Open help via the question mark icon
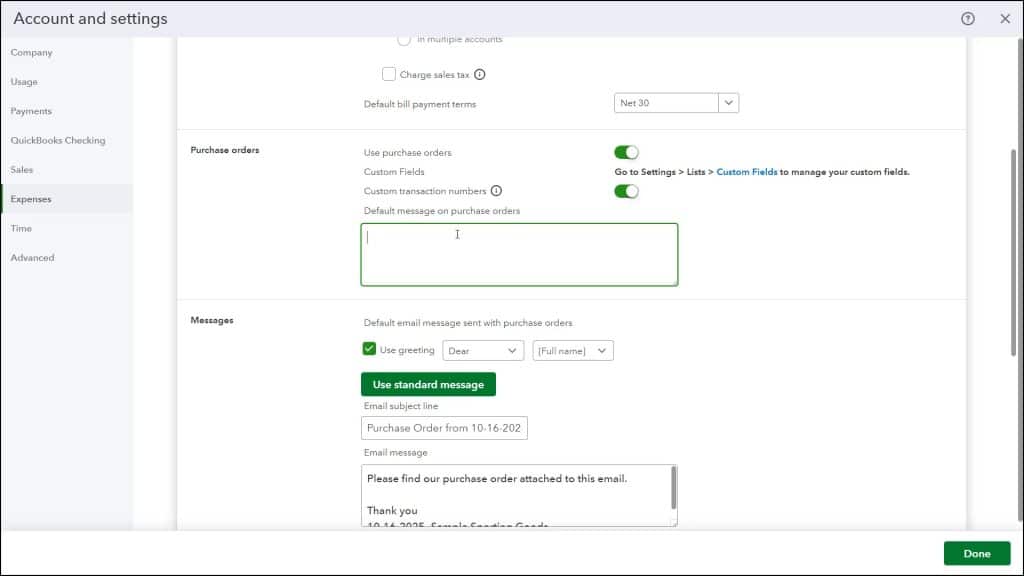The height and width of the screenshot is (576, 1024). (x=966, y=18)
